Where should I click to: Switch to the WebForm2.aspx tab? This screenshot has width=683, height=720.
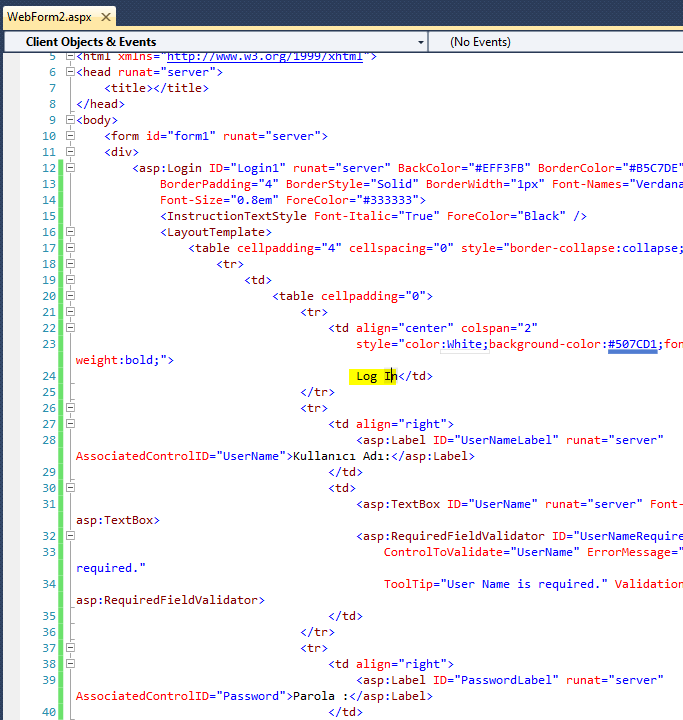pos(49,17)
